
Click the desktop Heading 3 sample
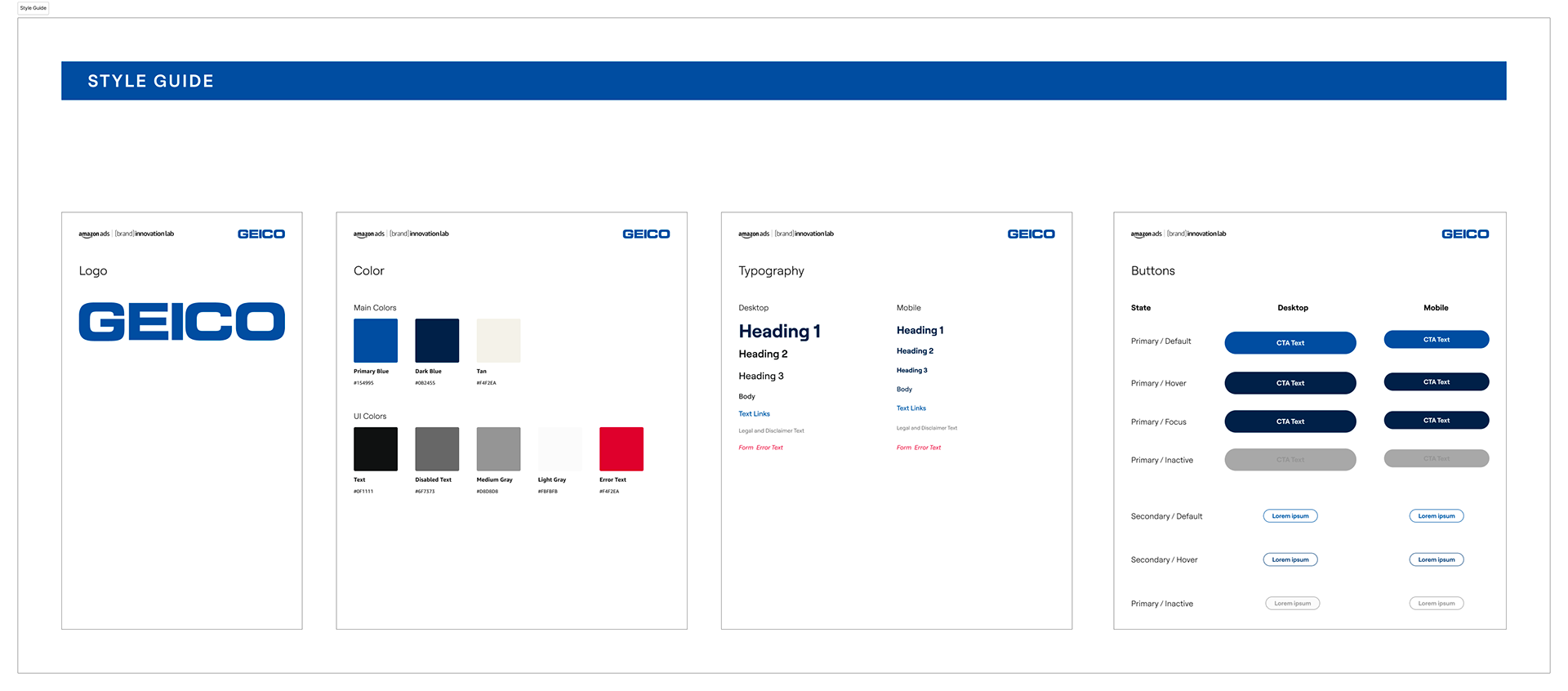tap(761, 377)
